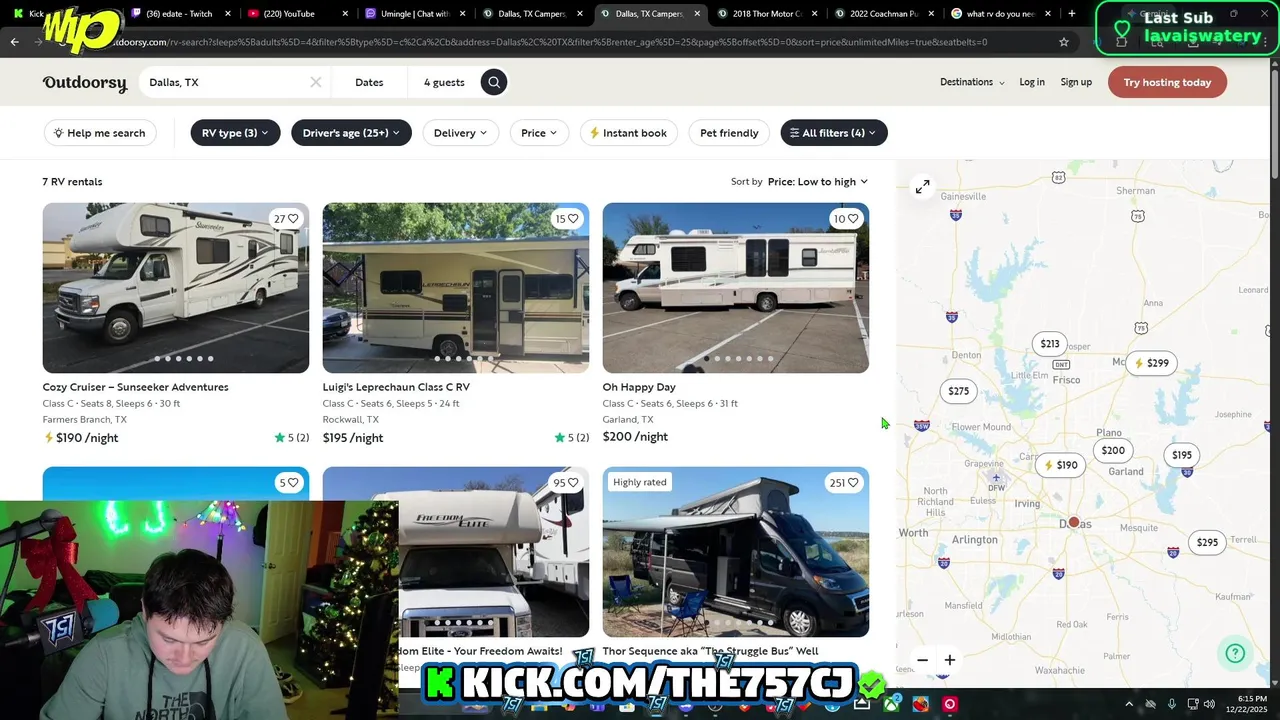Open RV type (3) filter
This screenshot has width=1280, height=720.
point(235,133)
